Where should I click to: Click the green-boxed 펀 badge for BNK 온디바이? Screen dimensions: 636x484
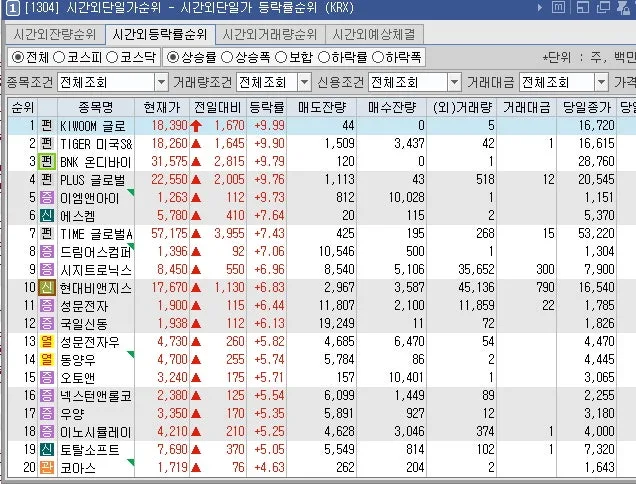(47, 161)
